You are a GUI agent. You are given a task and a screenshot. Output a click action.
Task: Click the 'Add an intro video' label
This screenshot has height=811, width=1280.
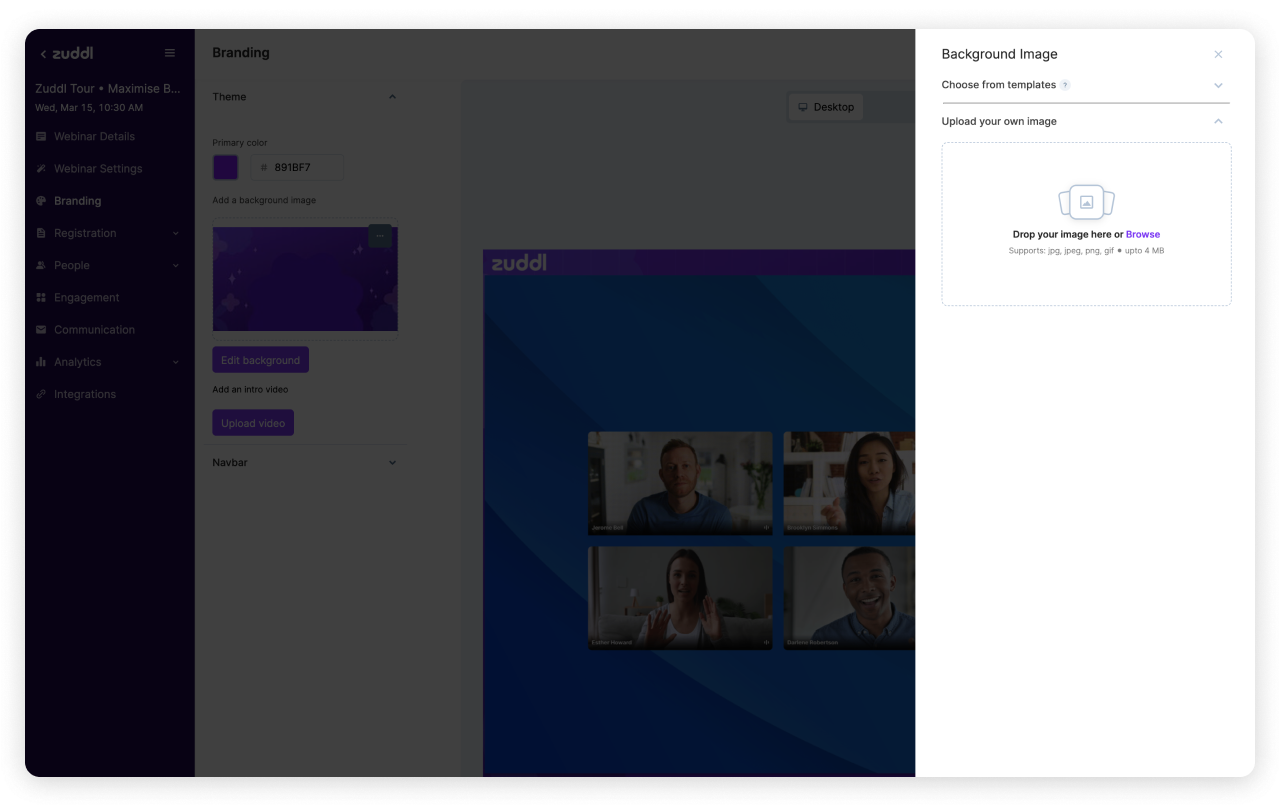[x=250, y=389]
